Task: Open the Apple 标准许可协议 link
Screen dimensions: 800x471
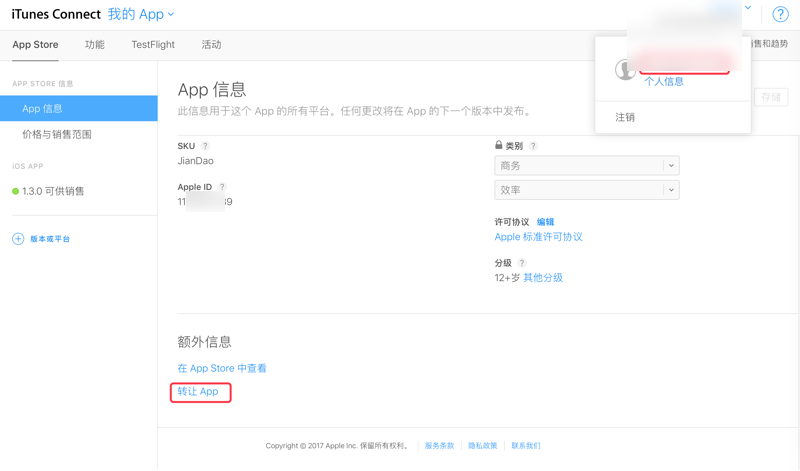Action: tap(538, 237)
